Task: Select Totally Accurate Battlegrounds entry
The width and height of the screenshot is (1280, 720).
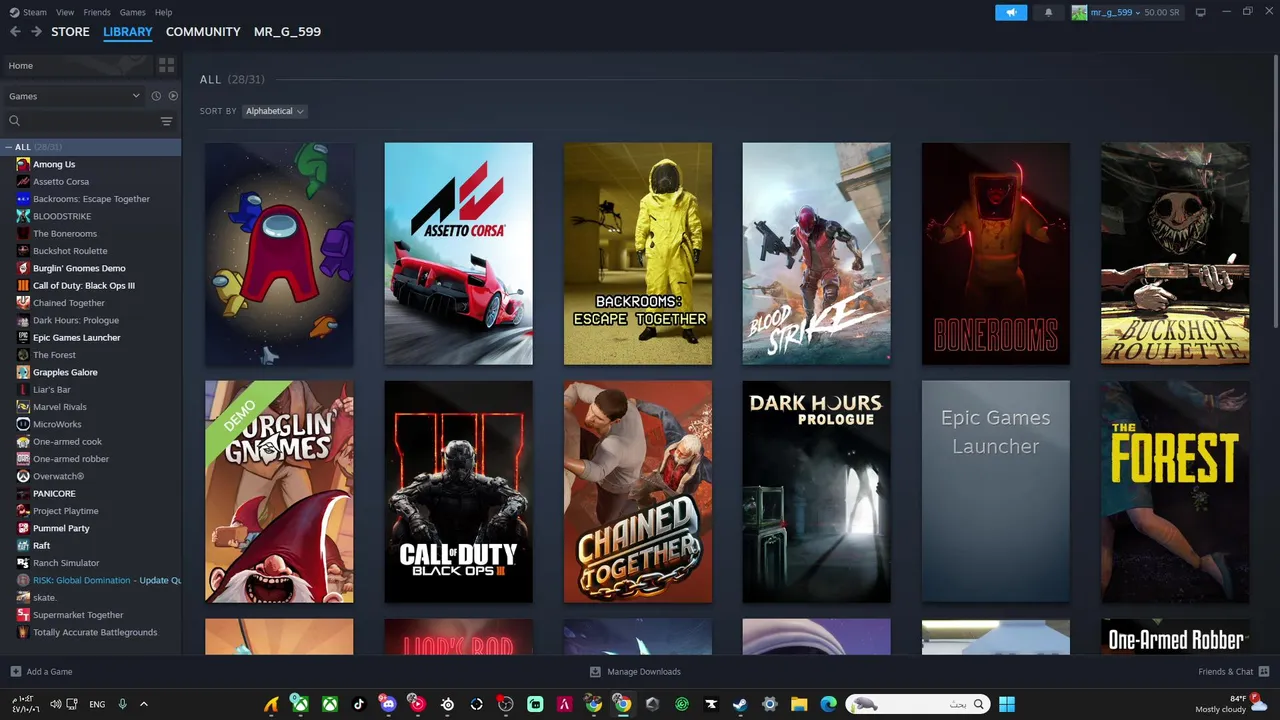Action: pyautogui.click(x=91, y=632)
